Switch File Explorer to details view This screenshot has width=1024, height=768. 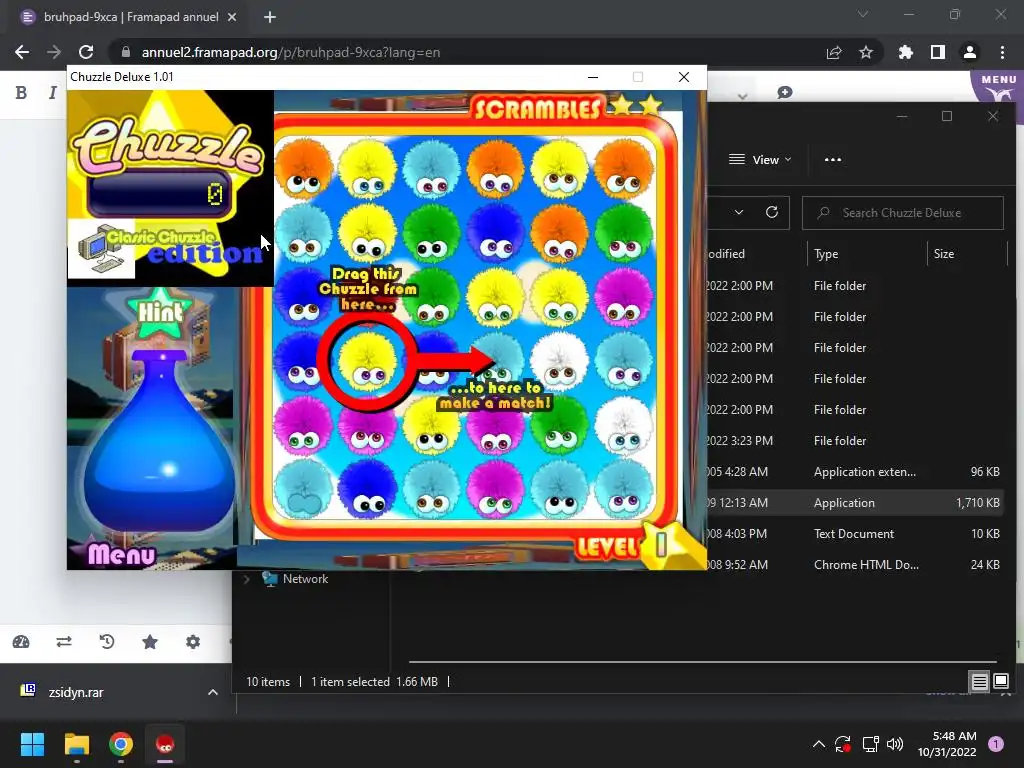tap(980, 682)
